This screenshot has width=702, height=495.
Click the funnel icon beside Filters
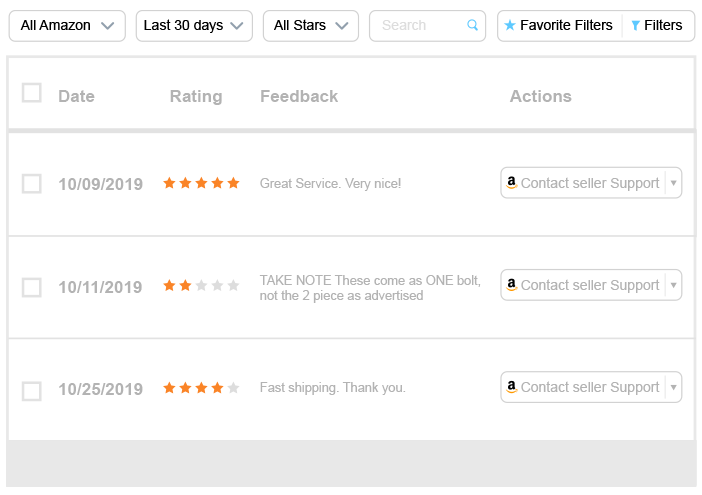(x=635, y=26)
